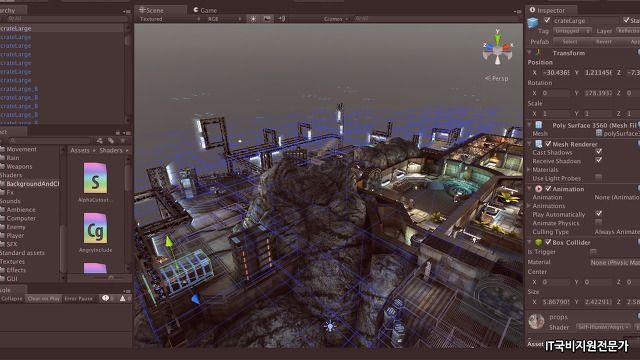Toggle the crateLarge active checkbox in Inspector

tap(547, 20)
